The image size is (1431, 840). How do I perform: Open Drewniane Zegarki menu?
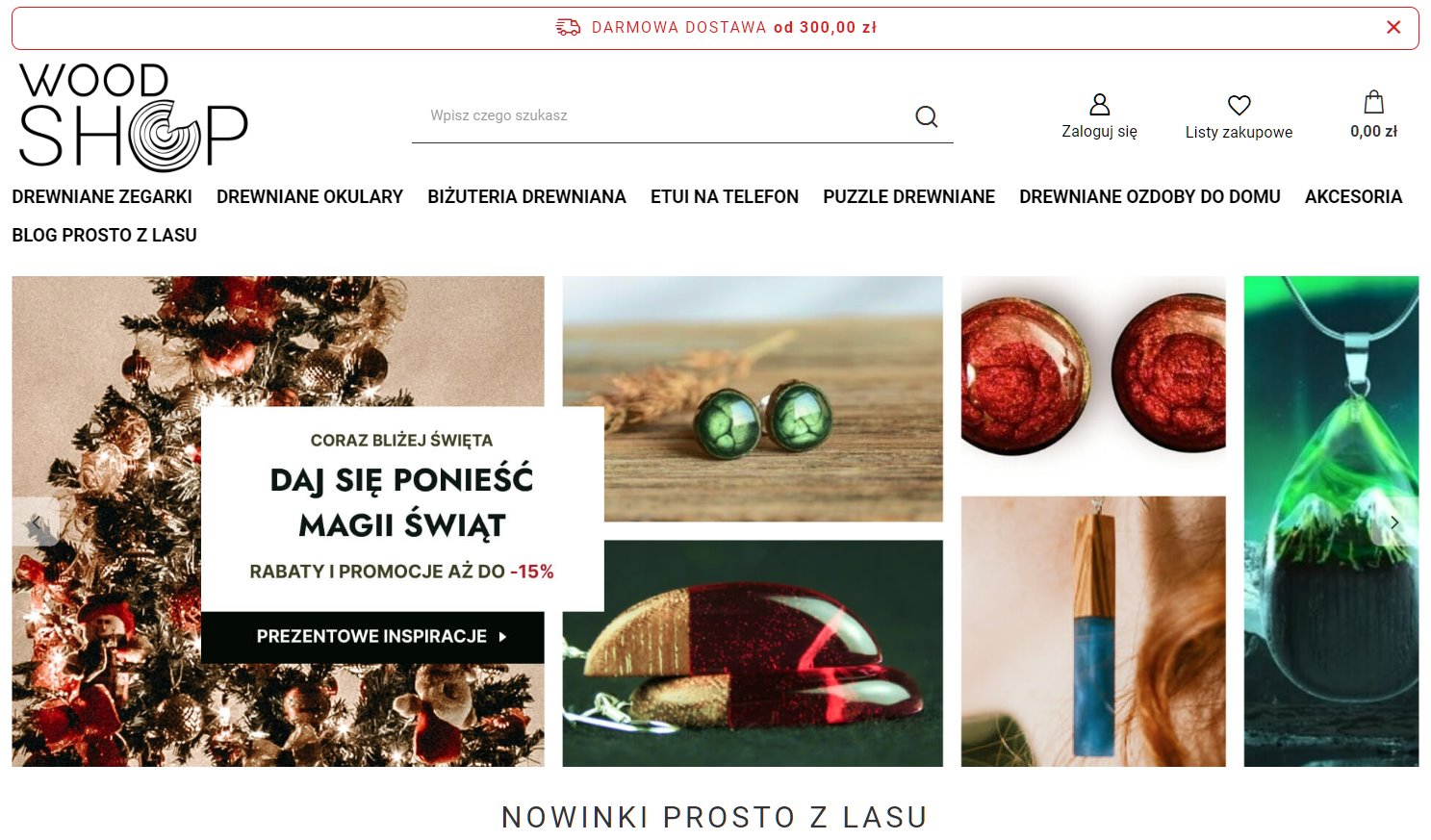click(x=102, y=196)
